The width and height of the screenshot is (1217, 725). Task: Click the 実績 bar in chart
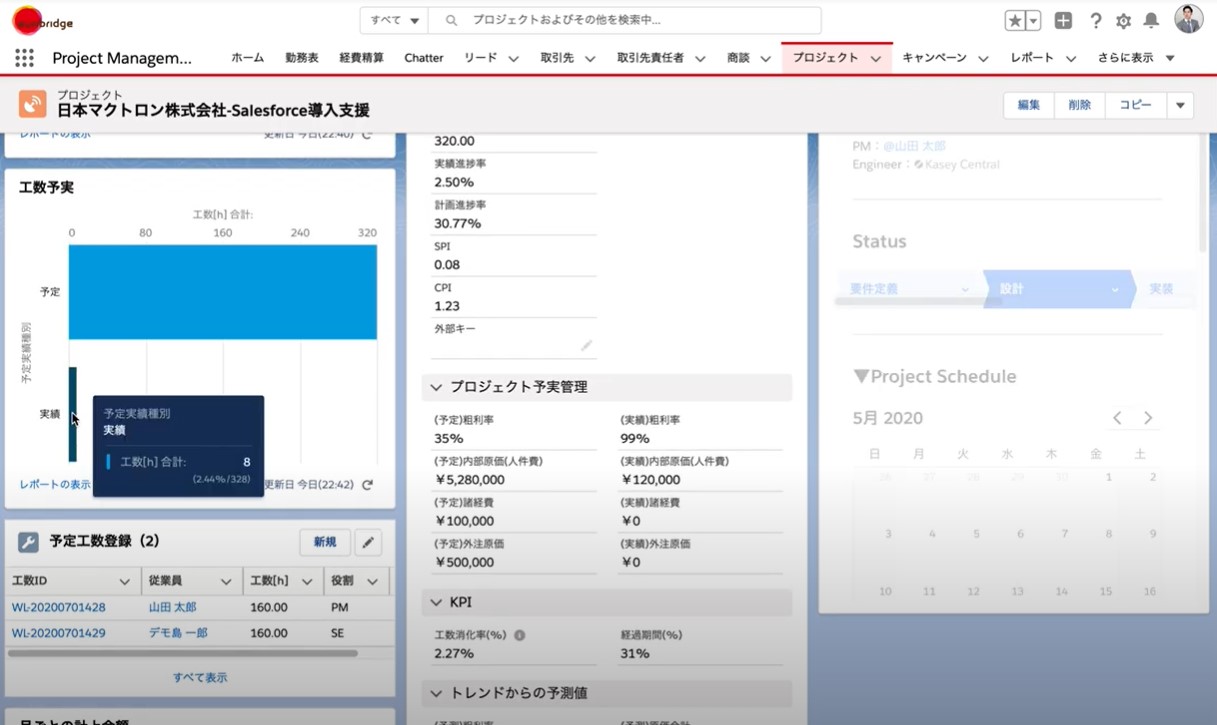[73, 414]
